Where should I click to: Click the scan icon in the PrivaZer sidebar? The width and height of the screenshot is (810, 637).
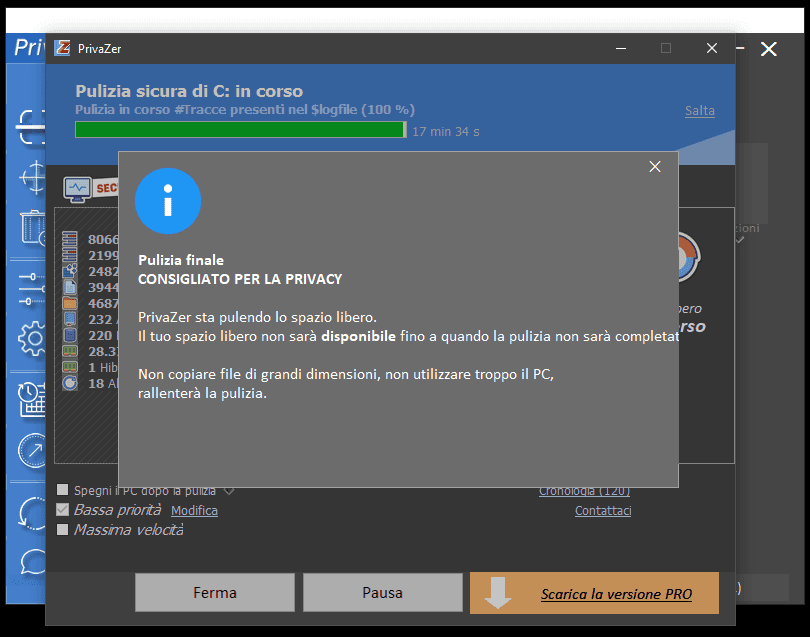(31, 127)
